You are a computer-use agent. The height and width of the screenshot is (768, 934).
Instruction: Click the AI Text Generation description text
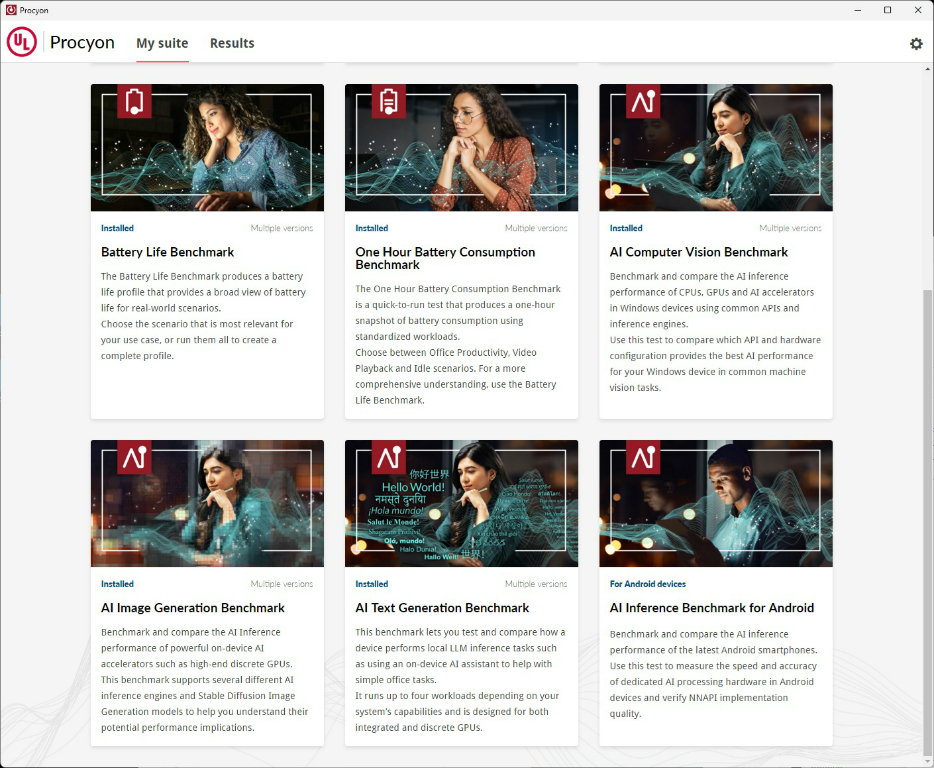[460, 680]
